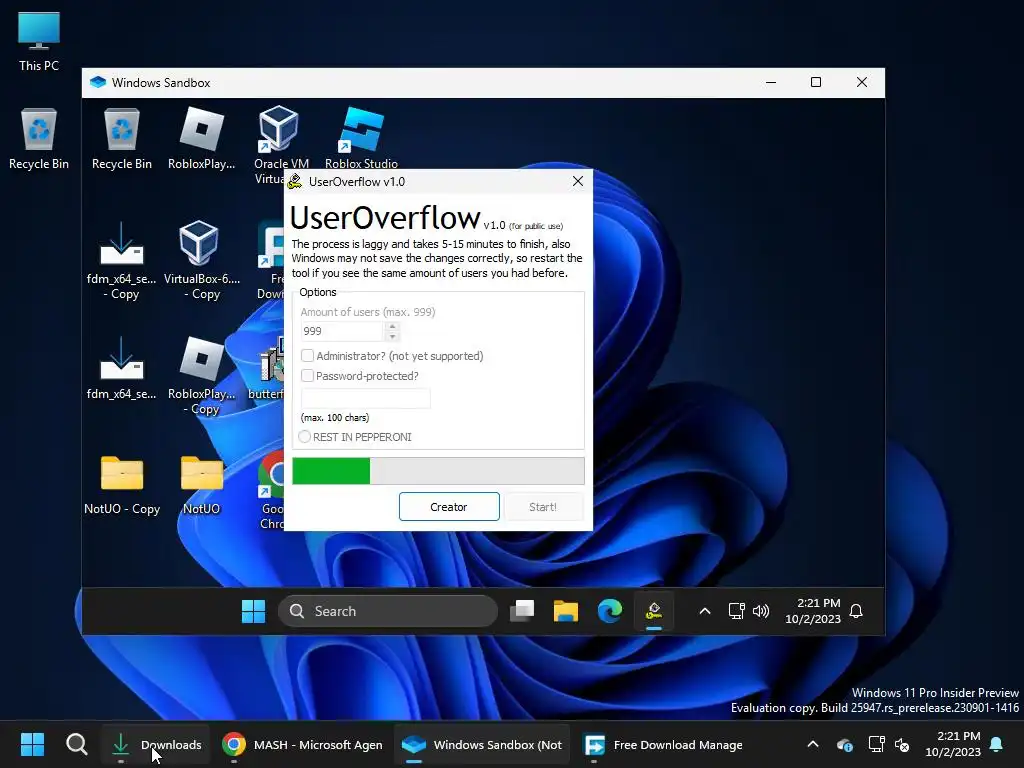
Task: Click the Creator button
Action: click(449, 507)
